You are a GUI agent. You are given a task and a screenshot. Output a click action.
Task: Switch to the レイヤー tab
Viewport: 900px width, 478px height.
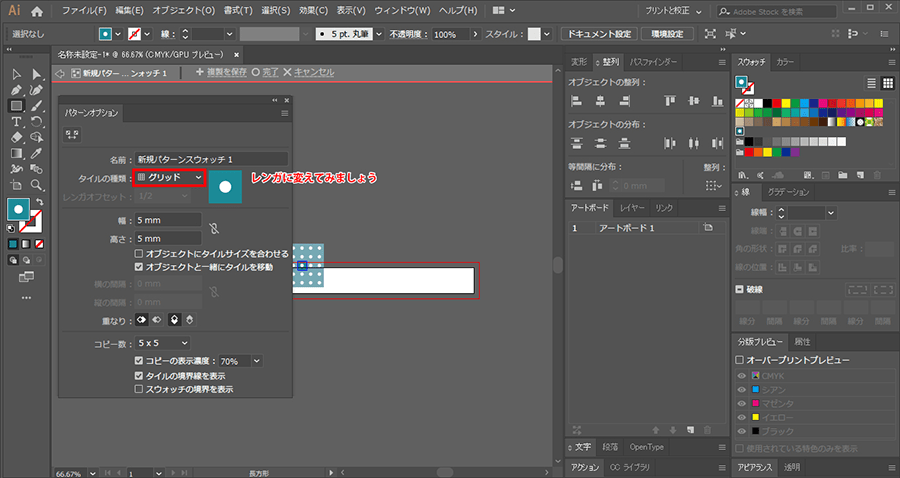pos(631,208)
